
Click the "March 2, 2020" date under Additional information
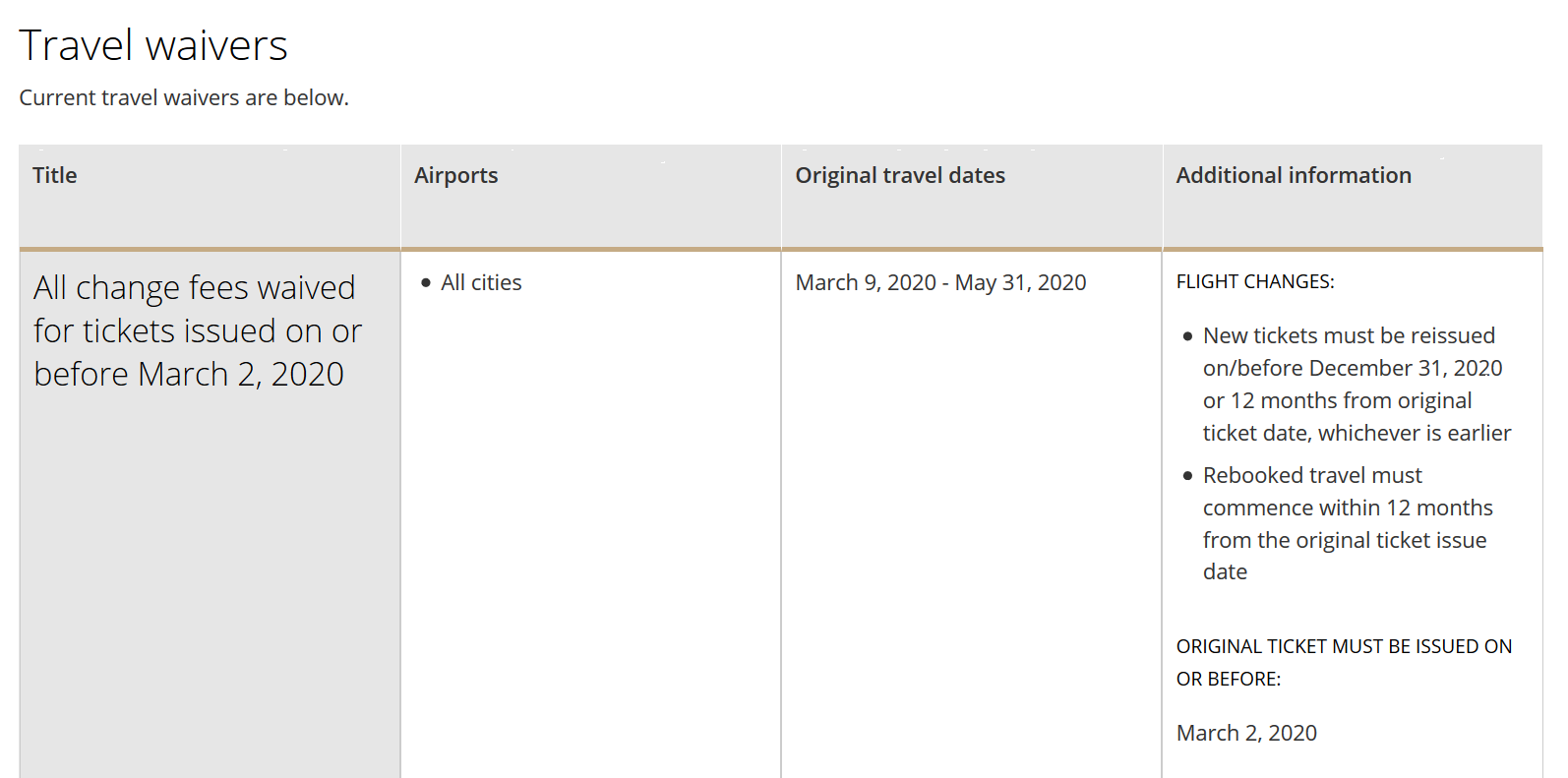click(1246, 734)
